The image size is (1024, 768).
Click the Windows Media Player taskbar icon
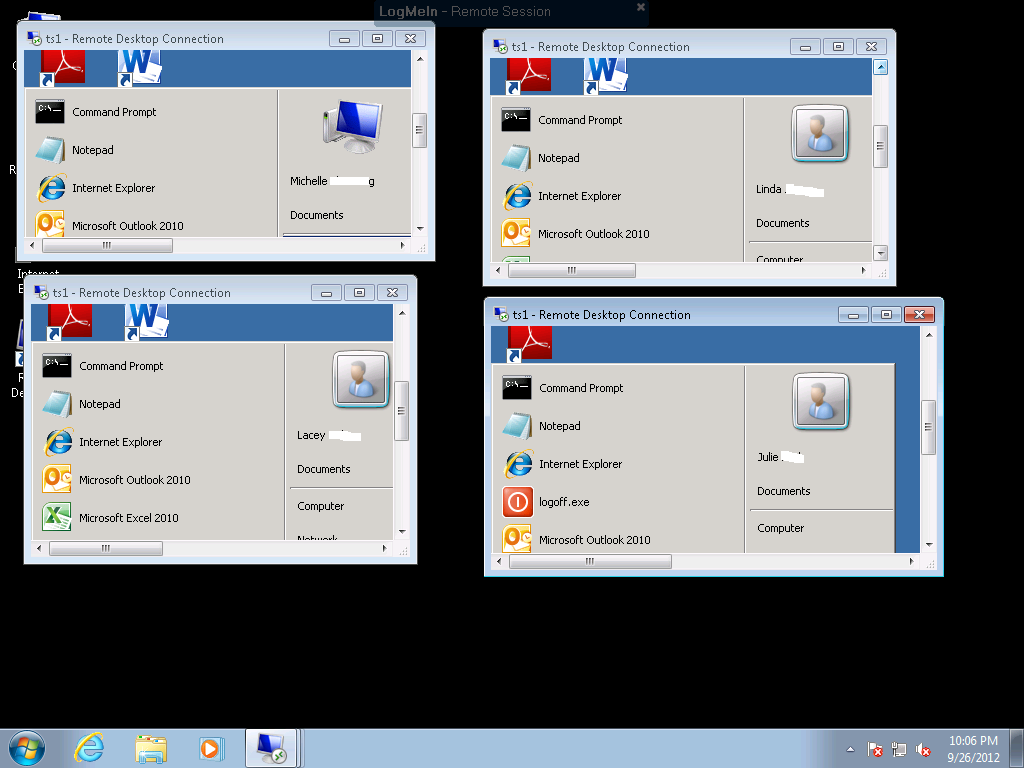click(210, 748)
